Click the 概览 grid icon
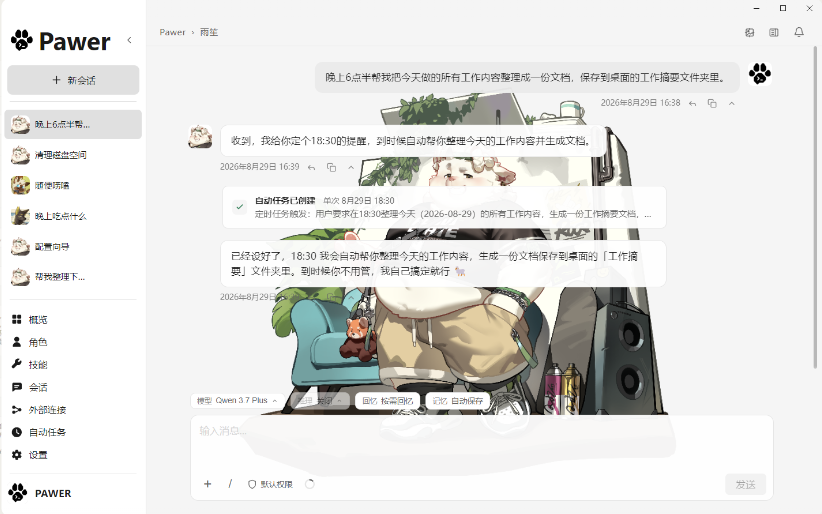The image size is (822, 514). coord(17,319)
